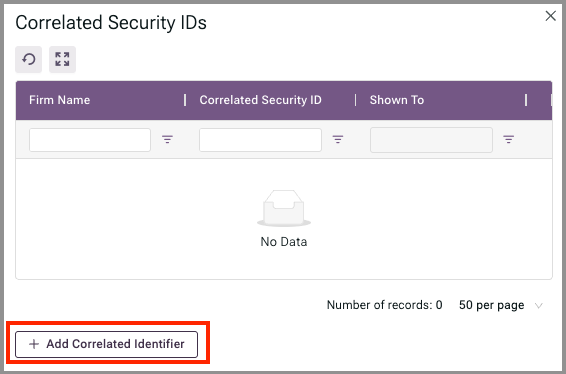Open the Correlated Security ID filter icon
The width and height of the screenshot is (566, 374).
[x=338, y=139]
